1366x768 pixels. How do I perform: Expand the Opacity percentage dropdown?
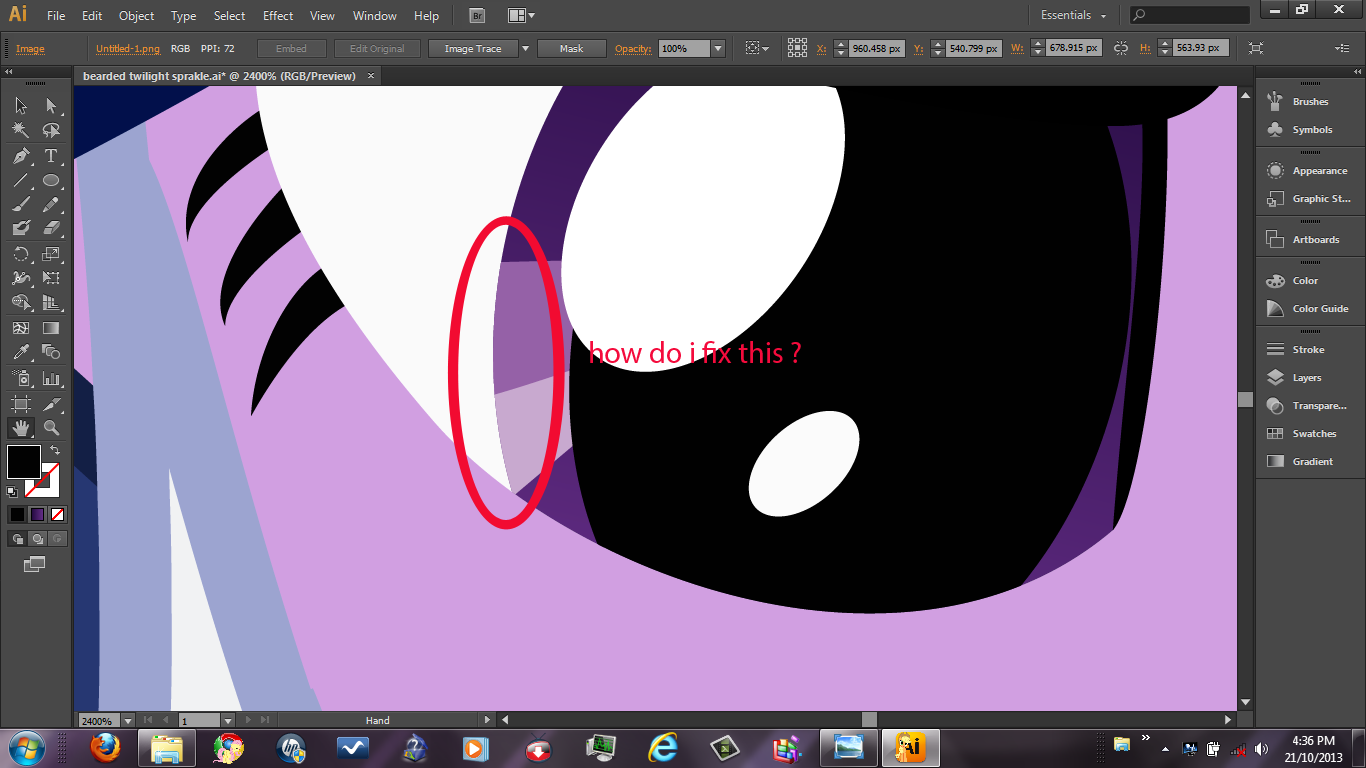click(718, 48)
